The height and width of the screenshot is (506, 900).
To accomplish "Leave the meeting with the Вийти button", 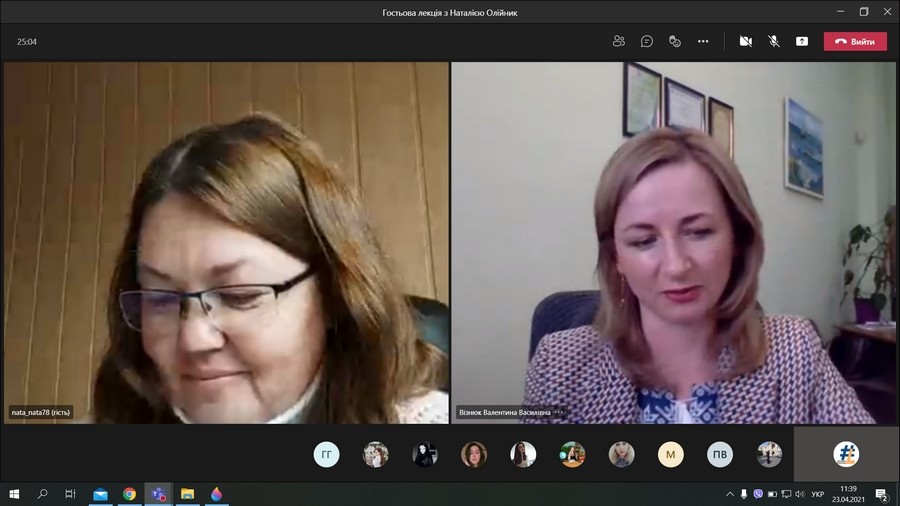I will [855, 41].
